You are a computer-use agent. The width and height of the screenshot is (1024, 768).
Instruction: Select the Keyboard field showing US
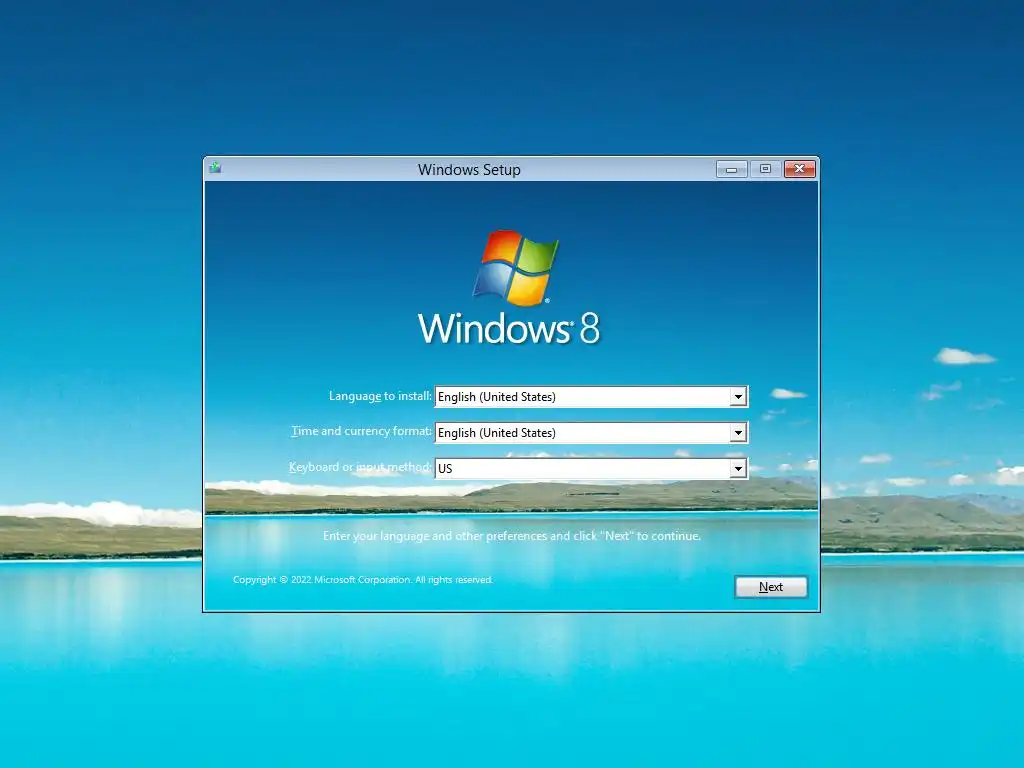[591, 468]
